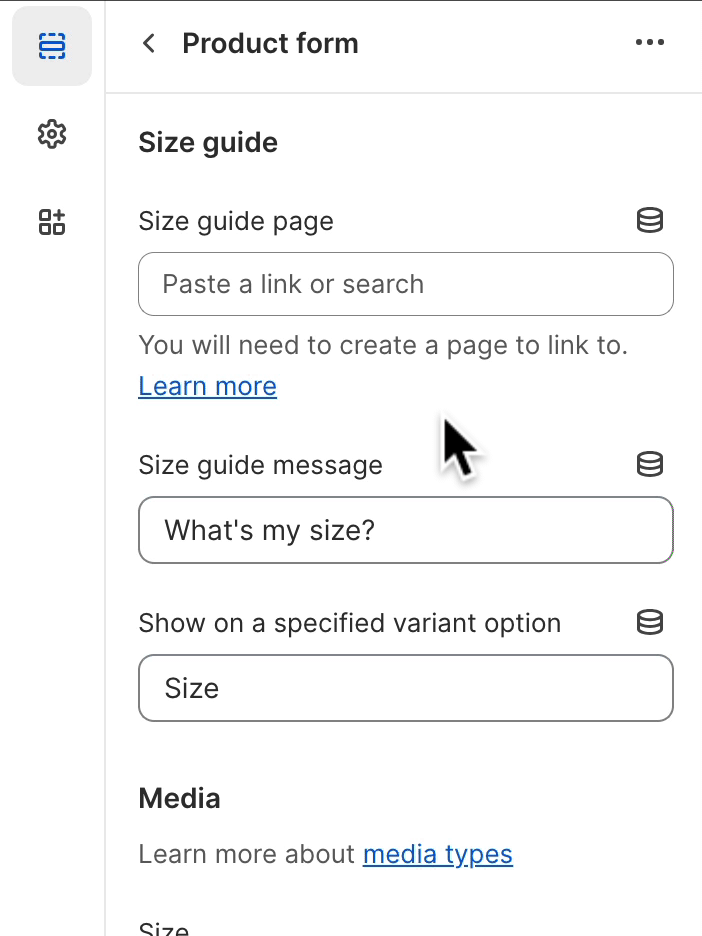Click the "What's my size?" message field
Screen dimensions: 702x936
click(x=405, y=530)
